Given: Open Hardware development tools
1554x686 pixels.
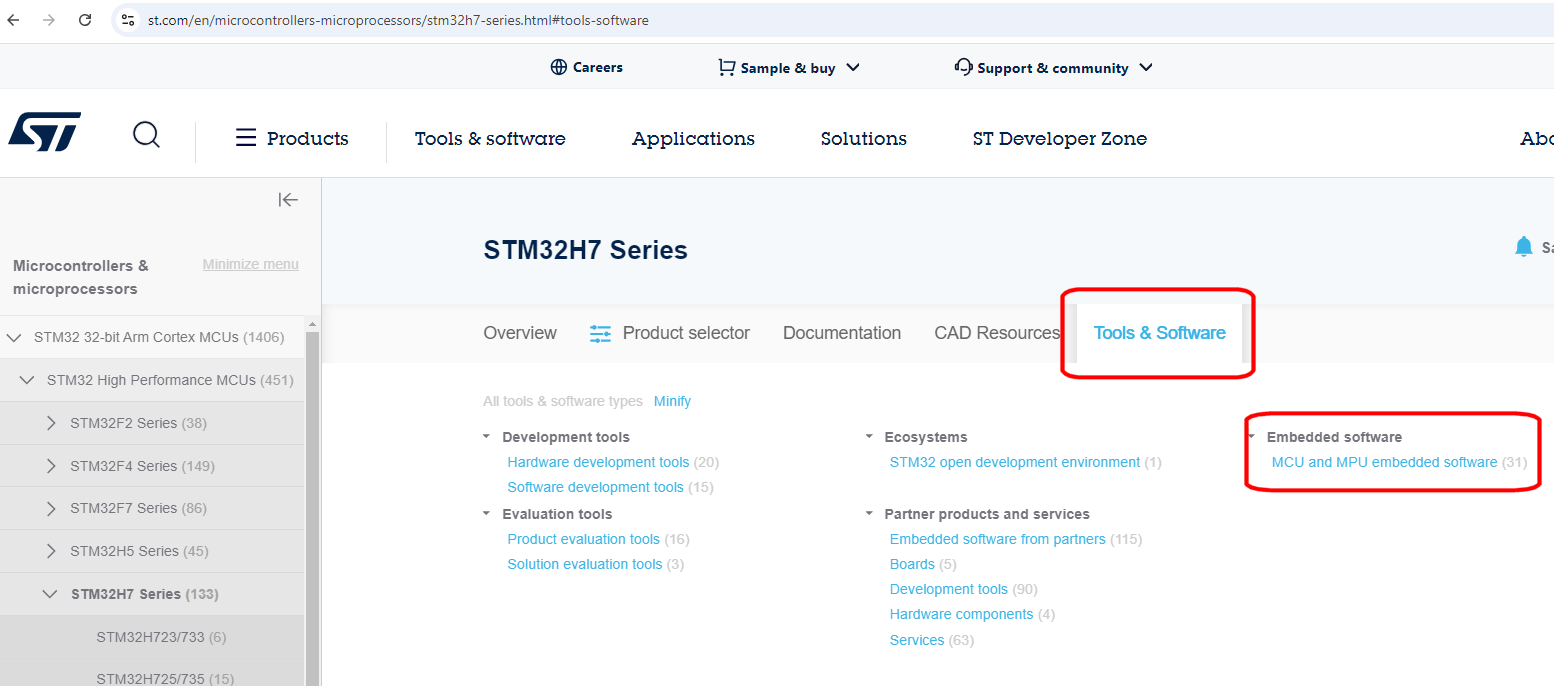Looking at the screenshot, I should (597, 462).
